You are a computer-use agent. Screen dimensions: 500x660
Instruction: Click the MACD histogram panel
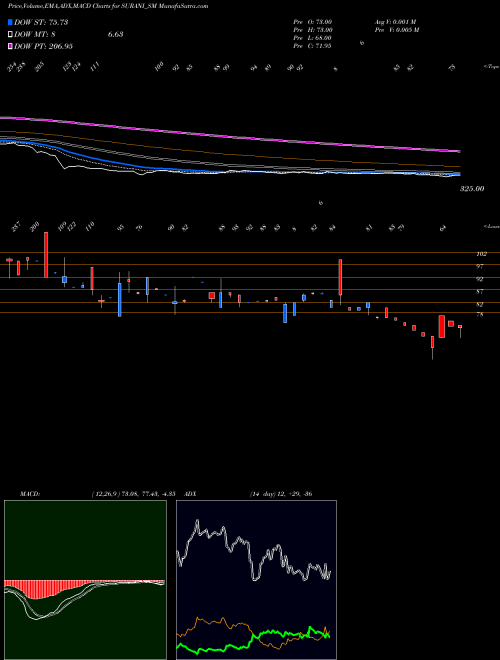pos(85,580)
